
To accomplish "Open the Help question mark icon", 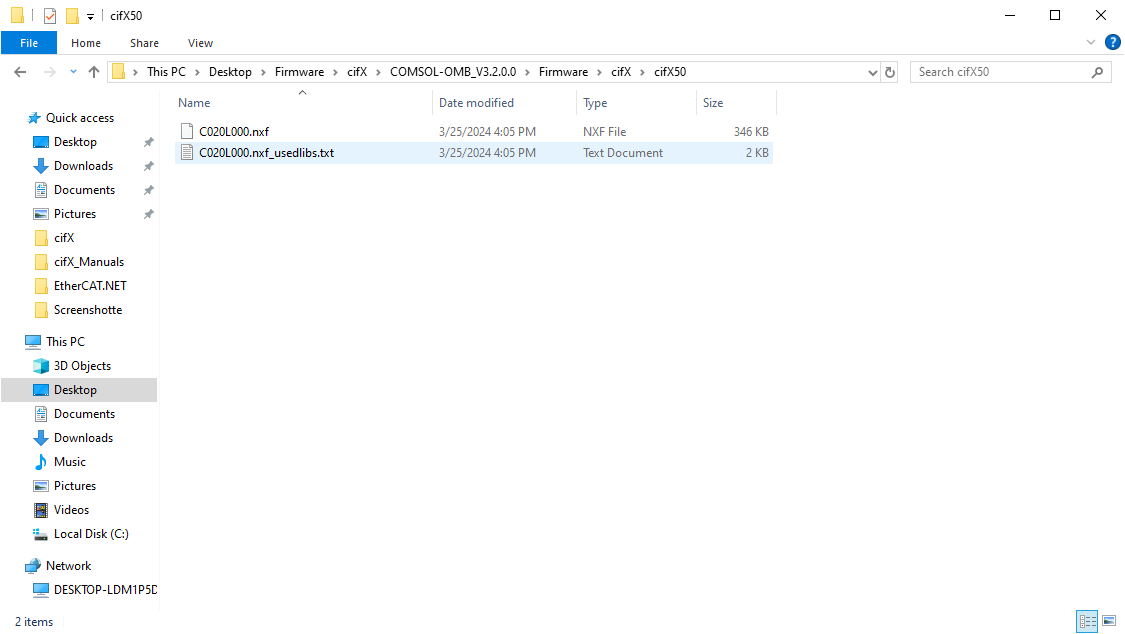I will click(x=1112, y=42).
